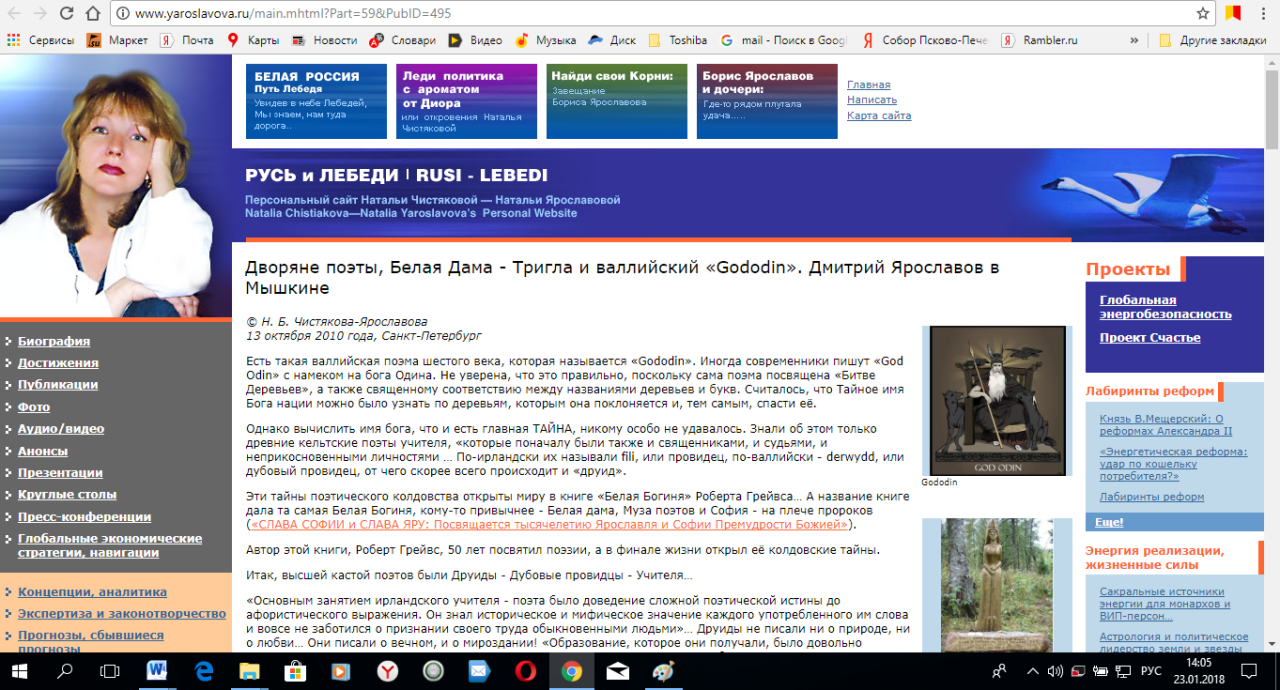
Task: Open the Видео bookmark
Action: 475,40
